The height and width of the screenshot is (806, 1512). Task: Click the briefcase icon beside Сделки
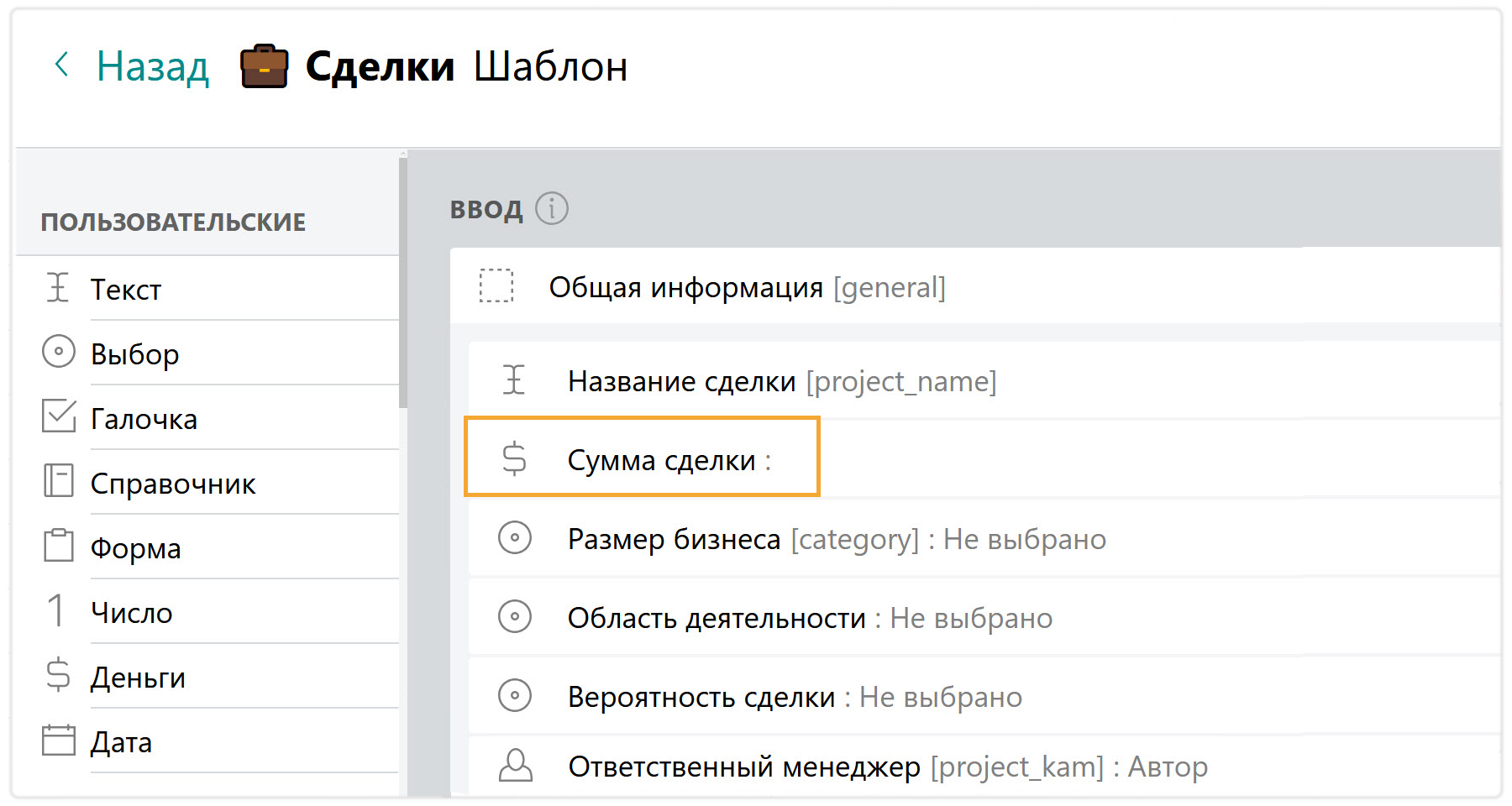click(264, 66)
